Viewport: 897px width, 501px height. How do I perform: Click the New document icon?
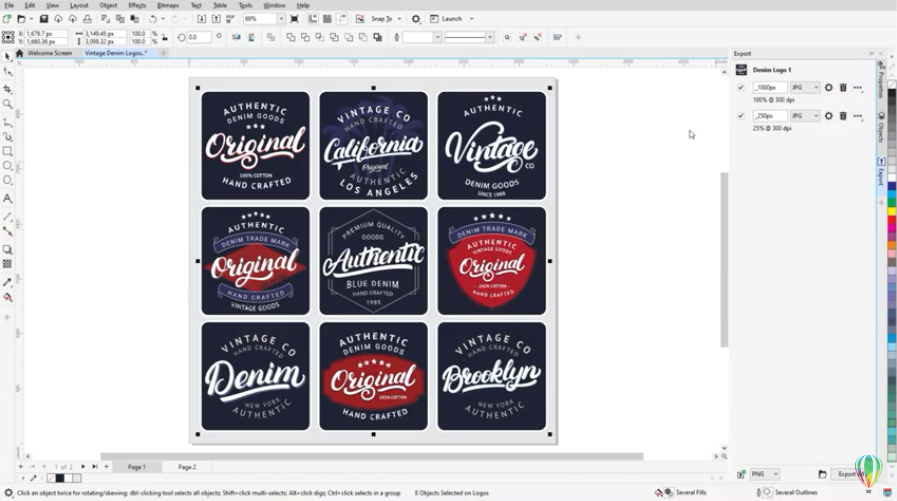[7, 19]
